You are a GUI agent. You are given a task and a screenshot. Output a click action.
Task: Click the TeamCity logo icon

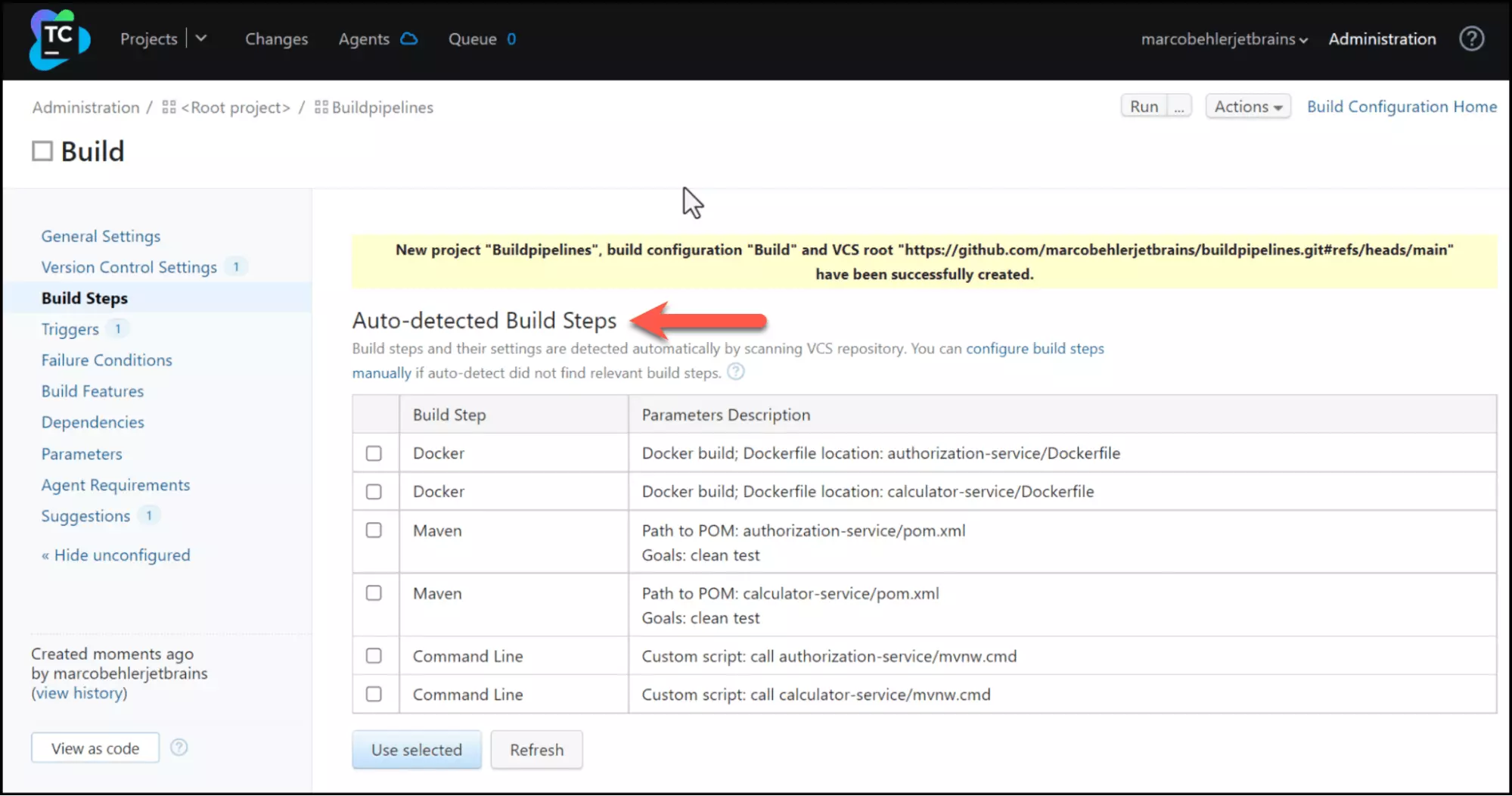point(59,39)
